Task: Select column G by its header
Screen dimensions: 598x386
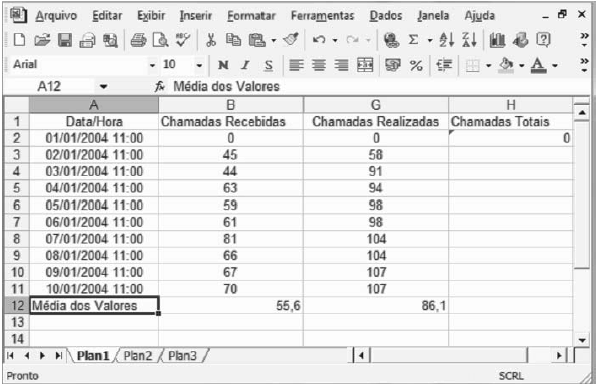Action: pyautogui.click(x=376, y=105)
